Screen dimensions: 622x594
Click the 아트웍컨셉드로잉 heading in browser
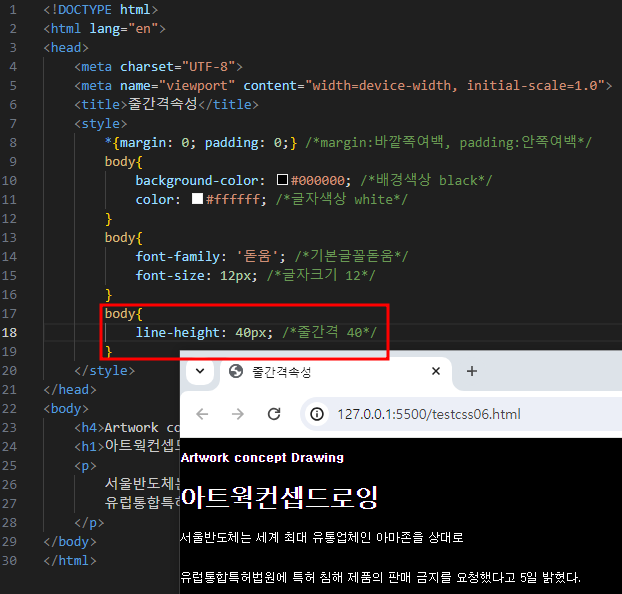point(279,498)
